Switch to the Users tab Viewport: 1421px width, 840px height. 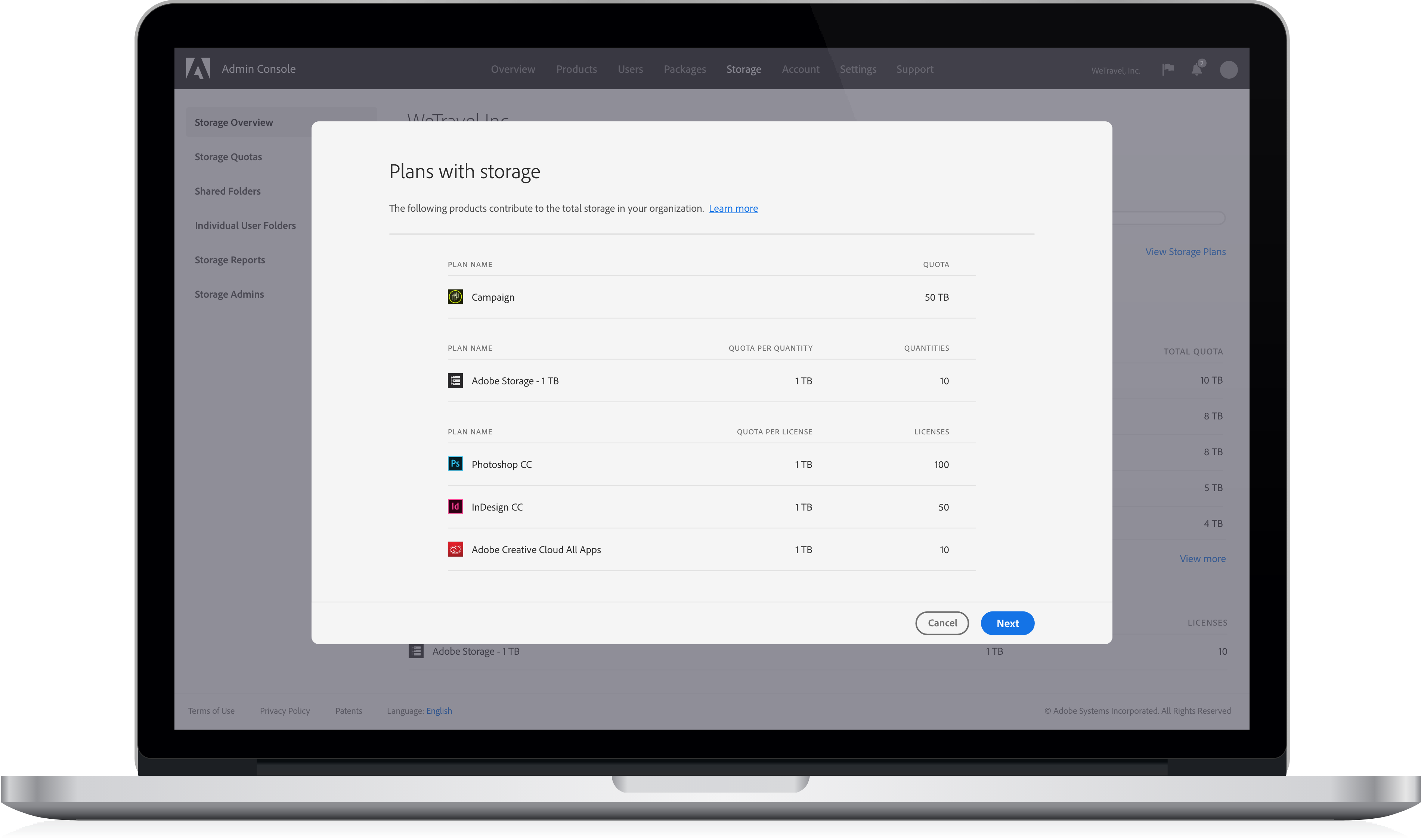[x=630, y=69]
